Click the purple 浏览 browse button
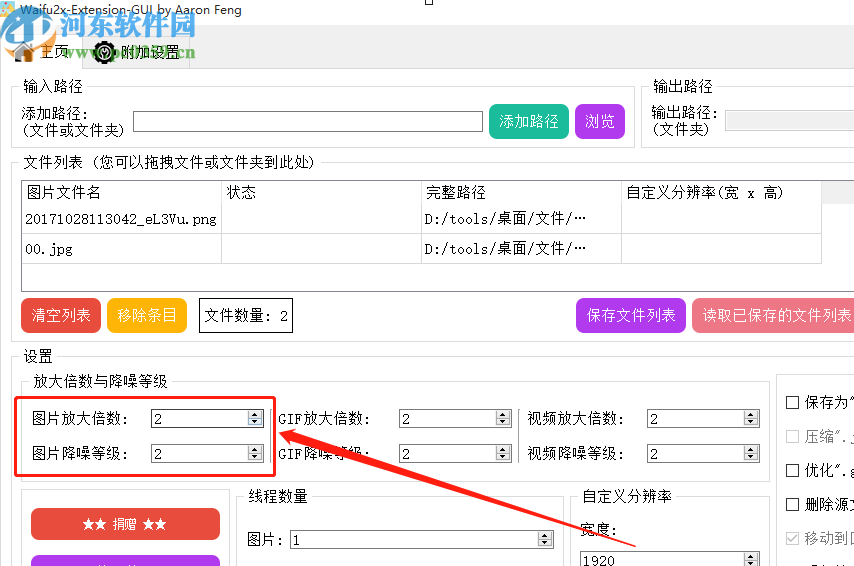The width and height of the screenshot is (854, 566). coord(600,121)
